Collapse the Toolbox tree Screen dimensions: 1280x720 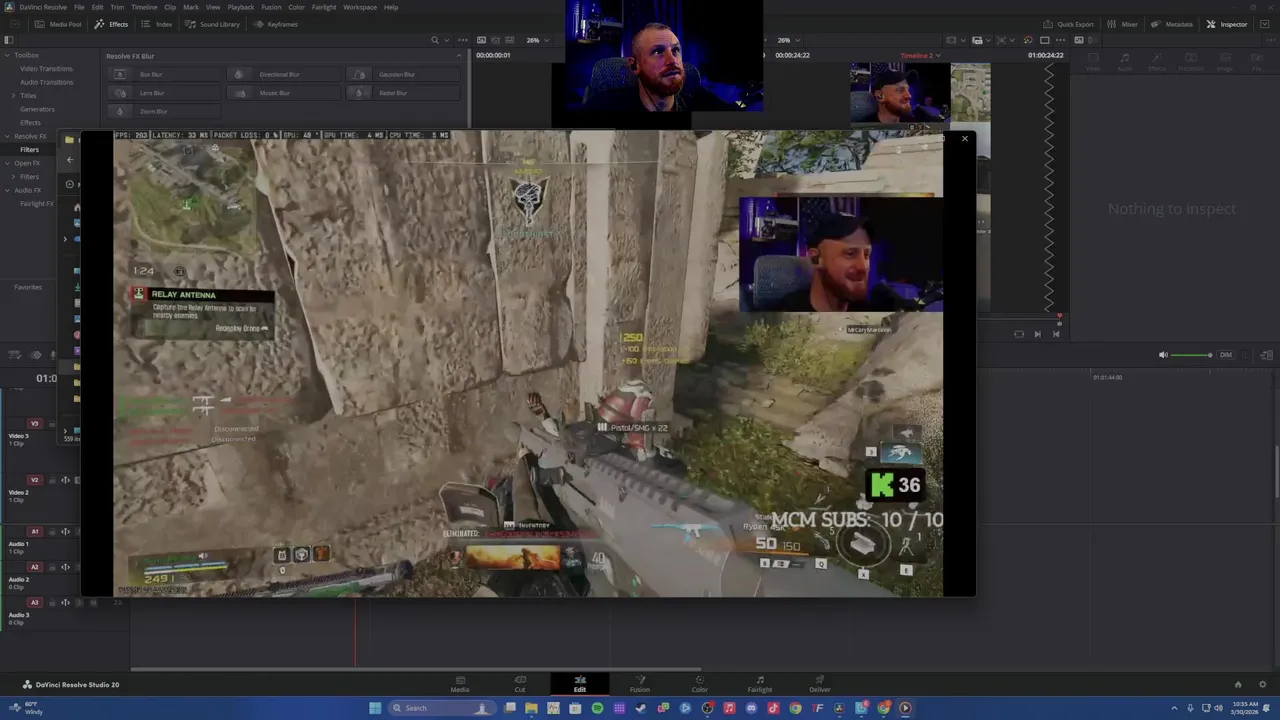point(7,55)
